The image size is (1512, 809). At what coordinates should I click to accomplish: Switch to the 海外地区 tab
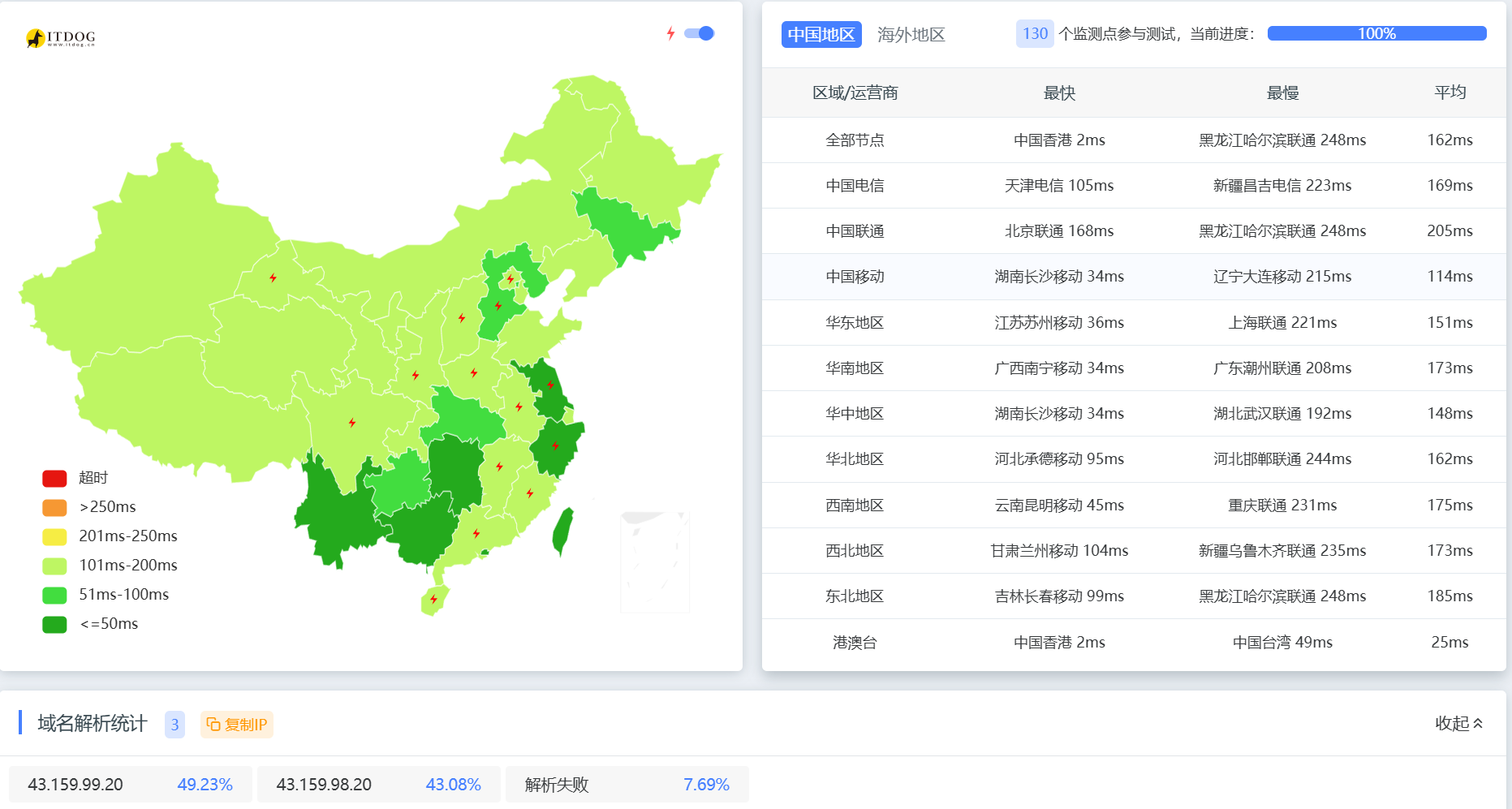[x=911, y=34]
